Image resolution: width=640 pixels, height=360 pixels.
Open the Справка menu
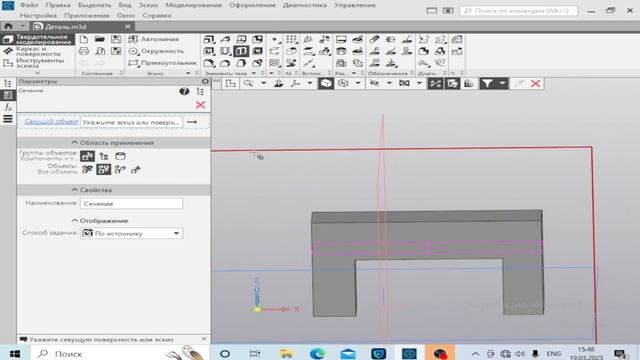click(x=157, y=16)
